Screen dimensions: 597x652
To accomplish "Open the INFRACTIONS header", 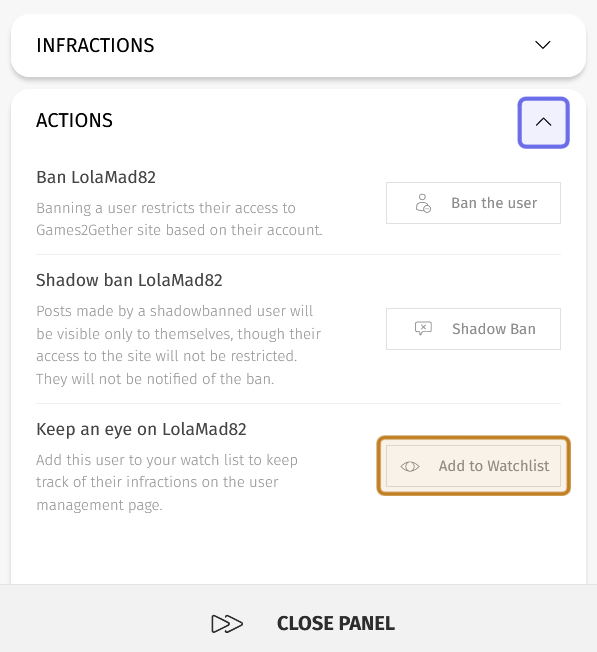I will point(95,45).
